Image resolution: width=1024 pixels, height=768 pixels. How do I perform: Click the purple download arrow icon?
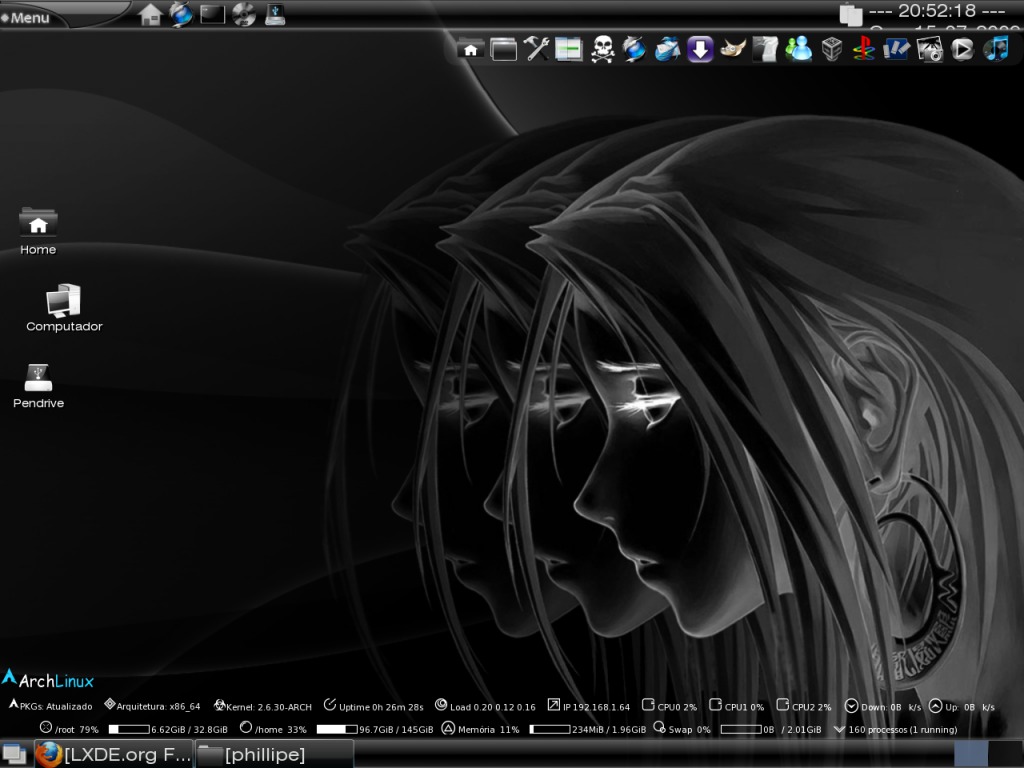(700, 49)
